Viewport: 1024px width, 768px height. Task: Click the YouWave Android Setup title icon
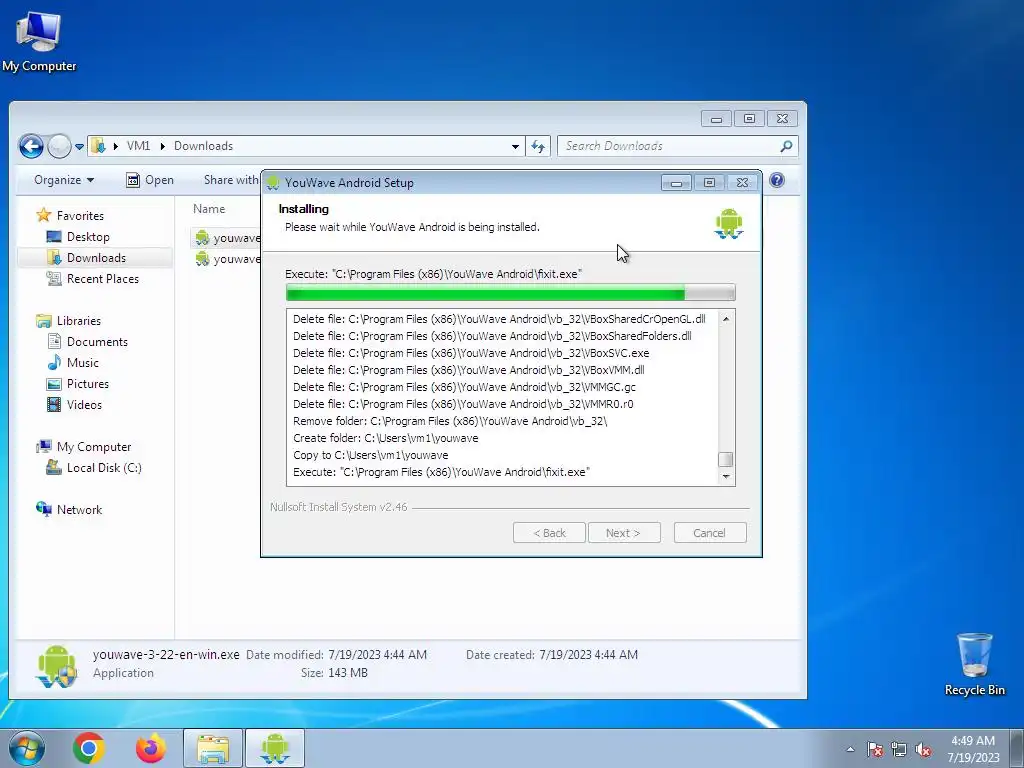[x=274, y=183]
